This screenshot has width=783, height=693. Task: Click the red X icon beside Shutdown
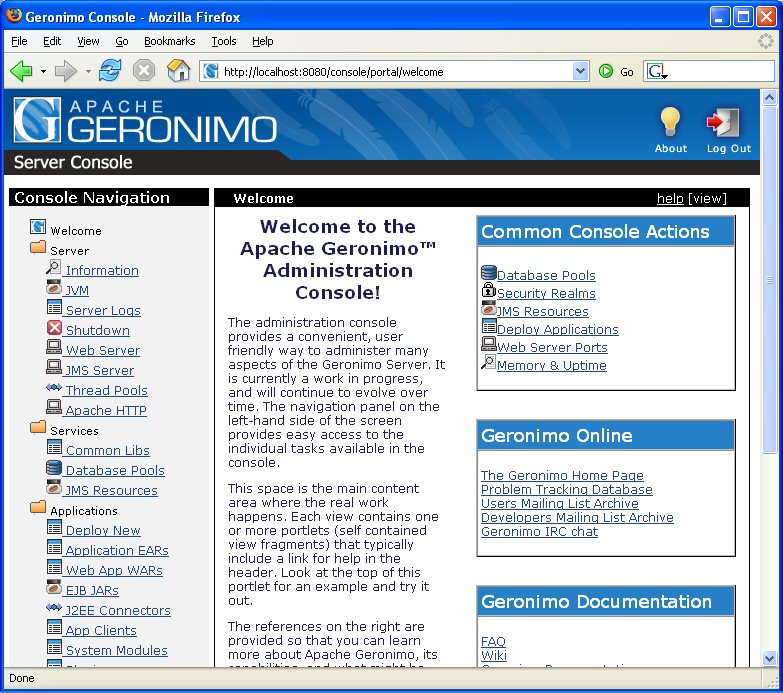(x=54, y=328)
